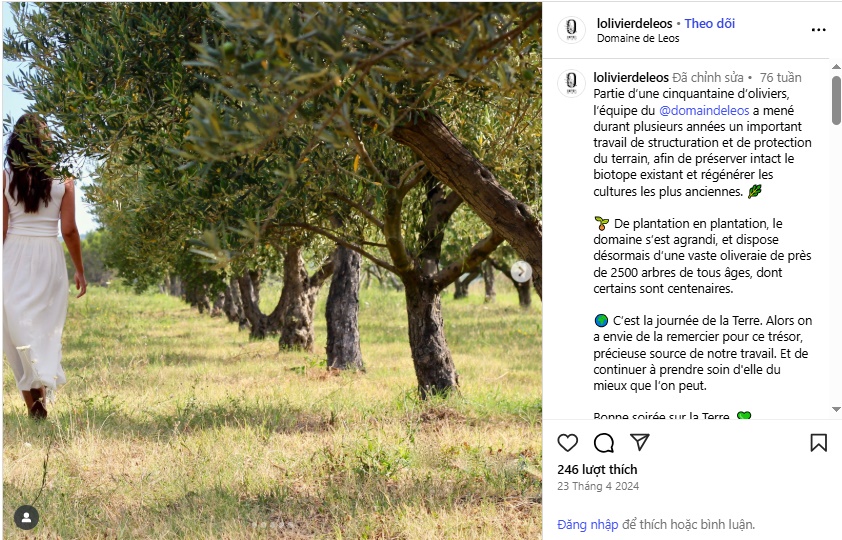842x540 pixels.
Task: Go to the next carousel photo
Action: pyautogui.click(x=521, y=271)
